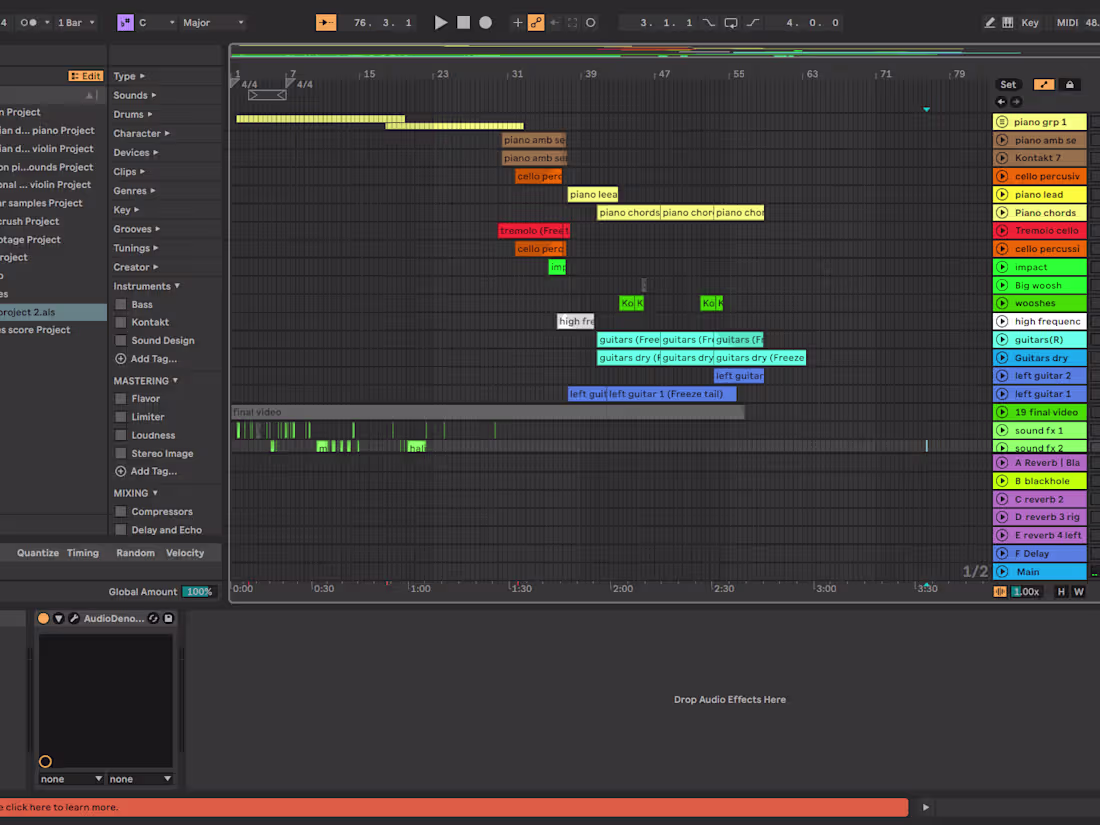Click play icon on cello percusiv track

pos(1002,176)
